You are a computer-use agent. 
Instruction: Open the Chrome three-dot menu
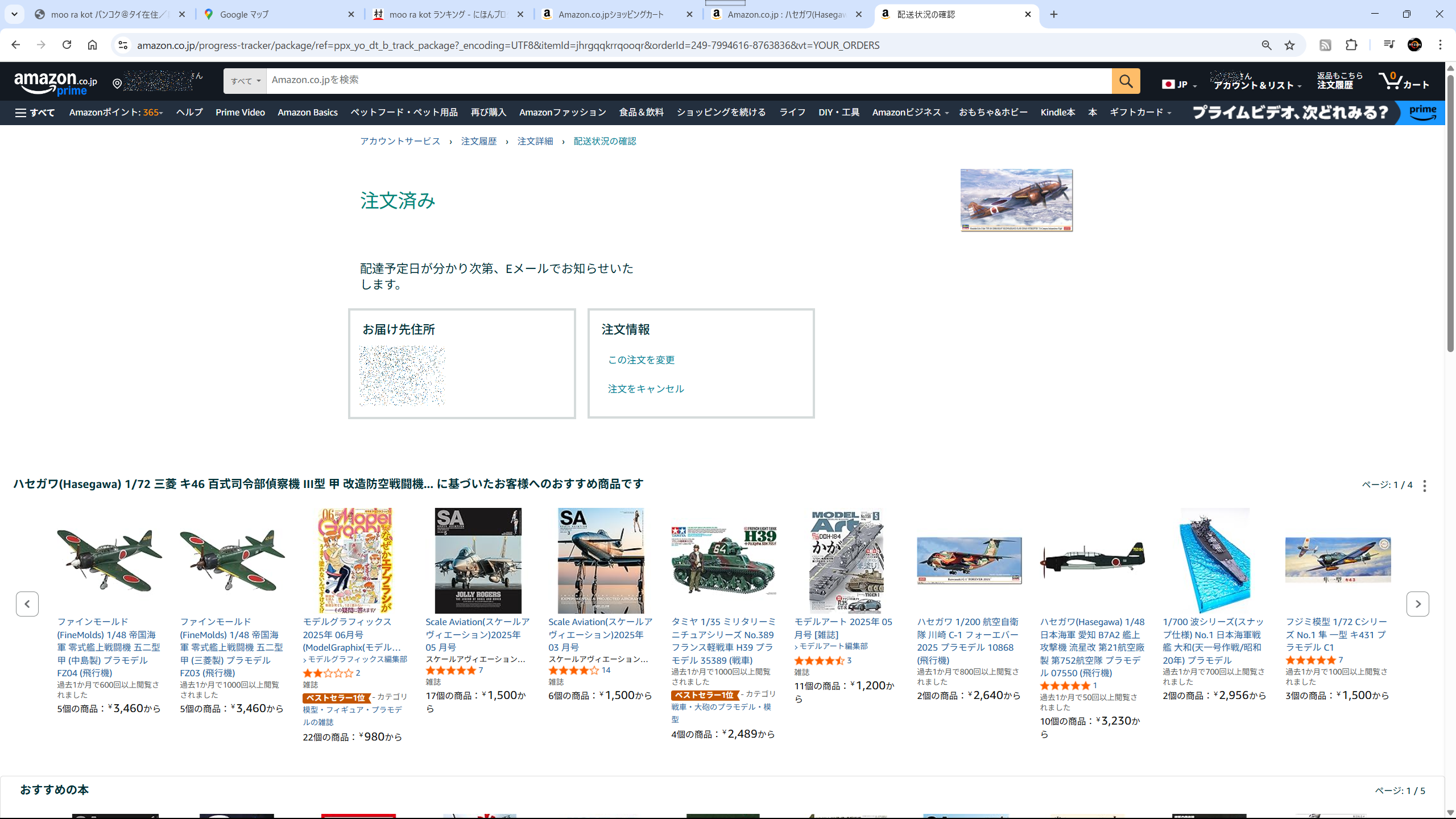(x=1440, y=45)
